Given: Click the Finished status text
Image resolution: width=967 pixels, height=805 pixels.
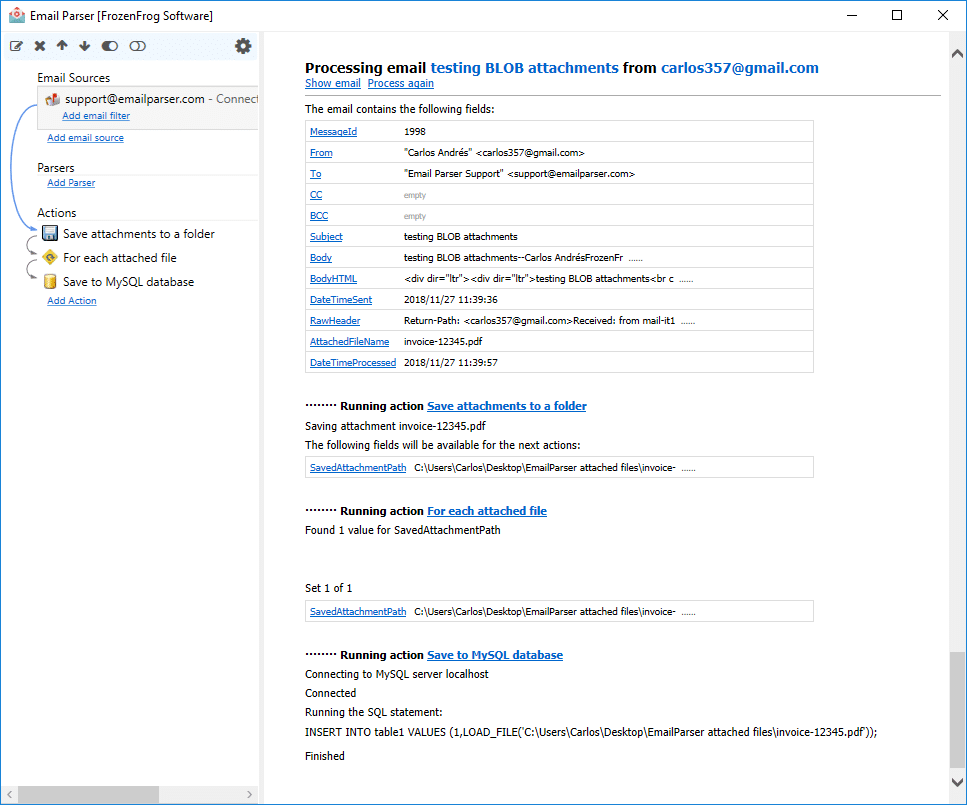Looking at the screenshot, I should pos(325,756).
